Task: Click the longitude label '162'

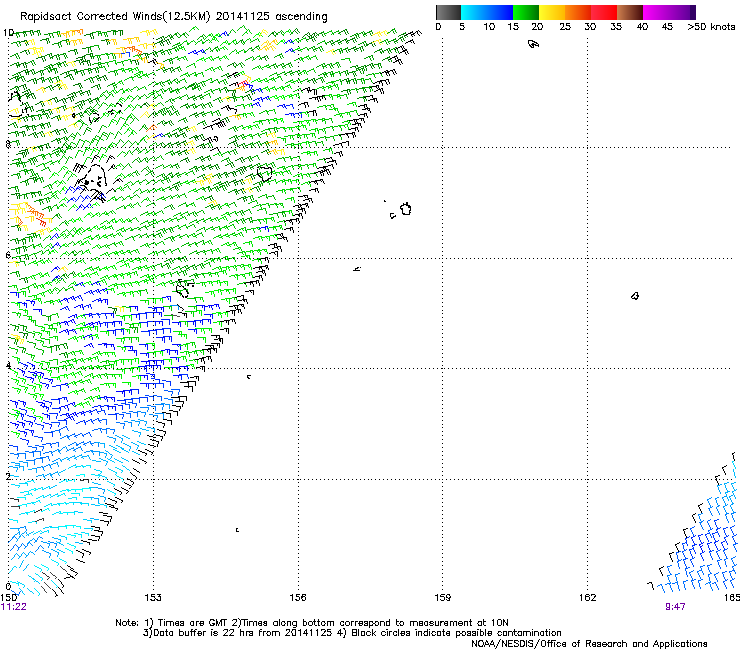Action: (x=588, y=598)
